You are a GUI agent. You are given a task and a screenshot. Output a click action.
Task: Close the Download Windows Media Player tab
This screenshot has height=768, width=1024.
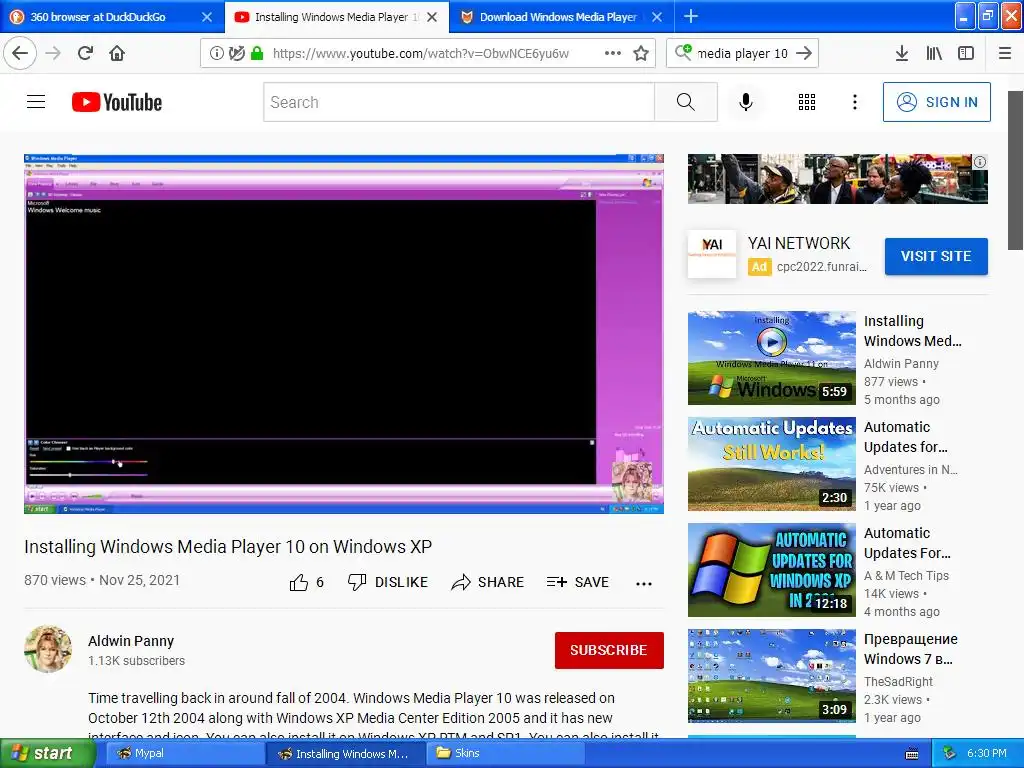658,17
